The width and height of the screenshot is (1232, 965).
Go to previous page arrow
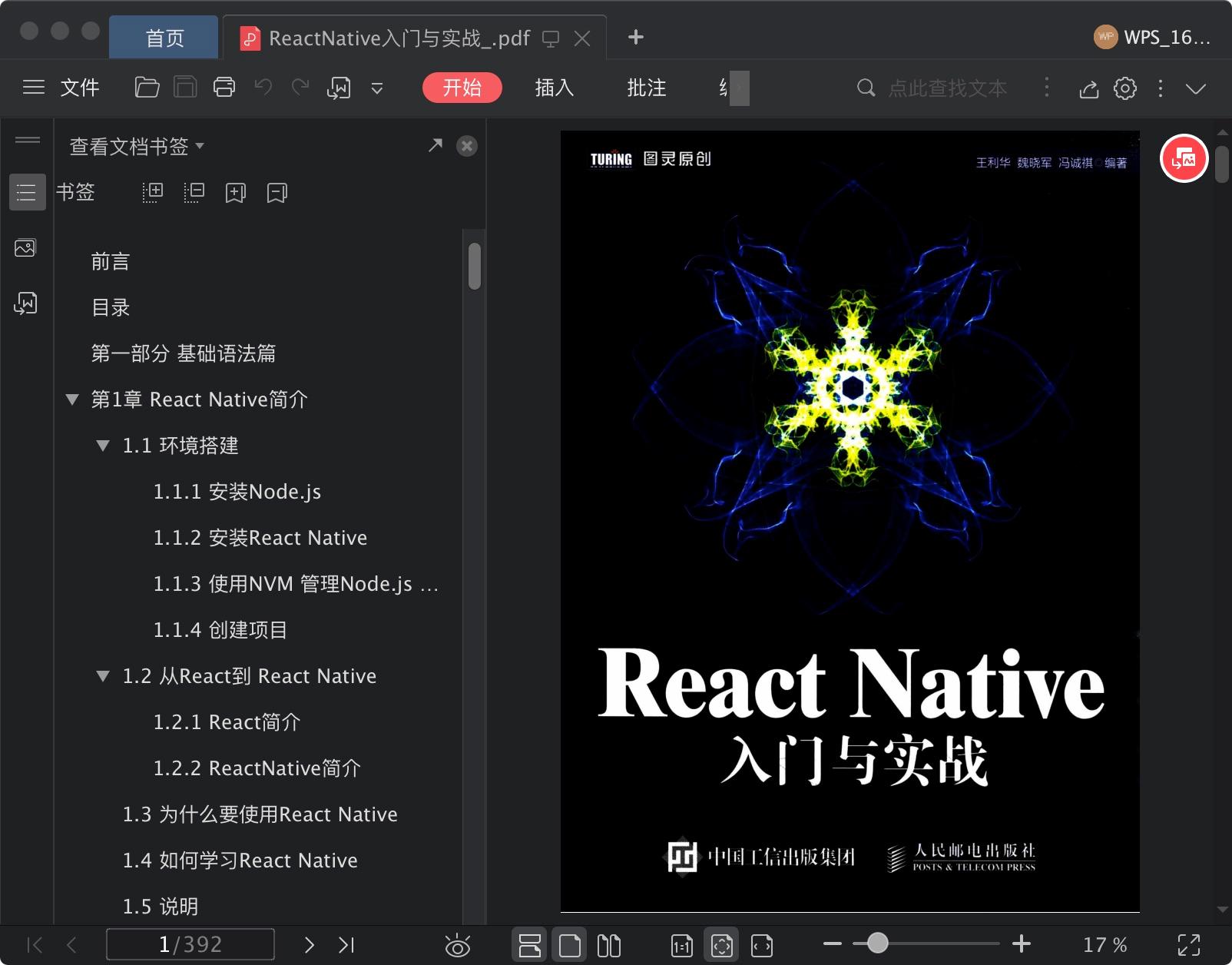coord(71,945)
